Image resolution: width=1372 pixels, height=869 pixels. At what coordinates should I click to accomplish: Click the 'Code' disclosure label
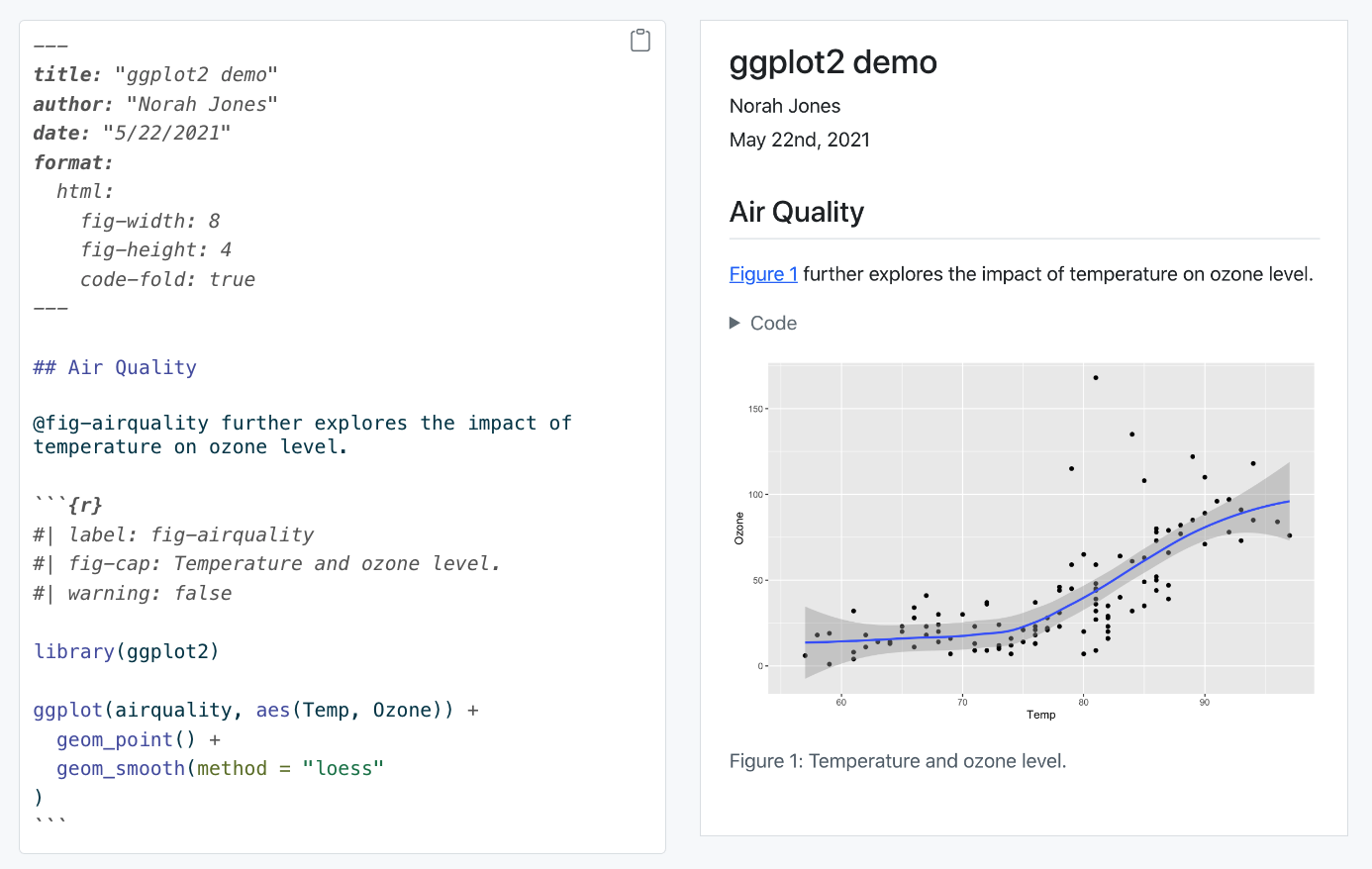773,323
